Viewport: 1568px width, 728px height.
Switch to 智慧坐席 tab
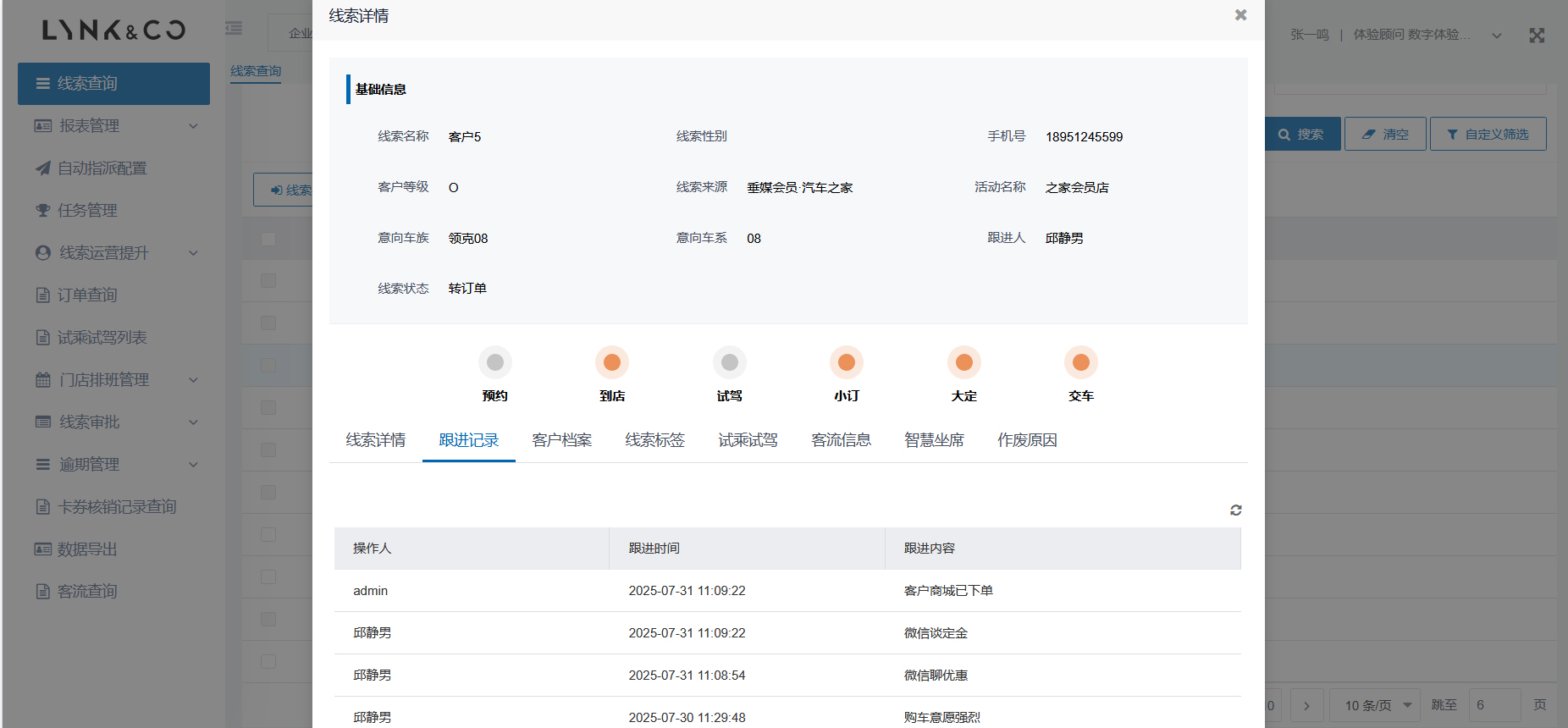point(935,440)
